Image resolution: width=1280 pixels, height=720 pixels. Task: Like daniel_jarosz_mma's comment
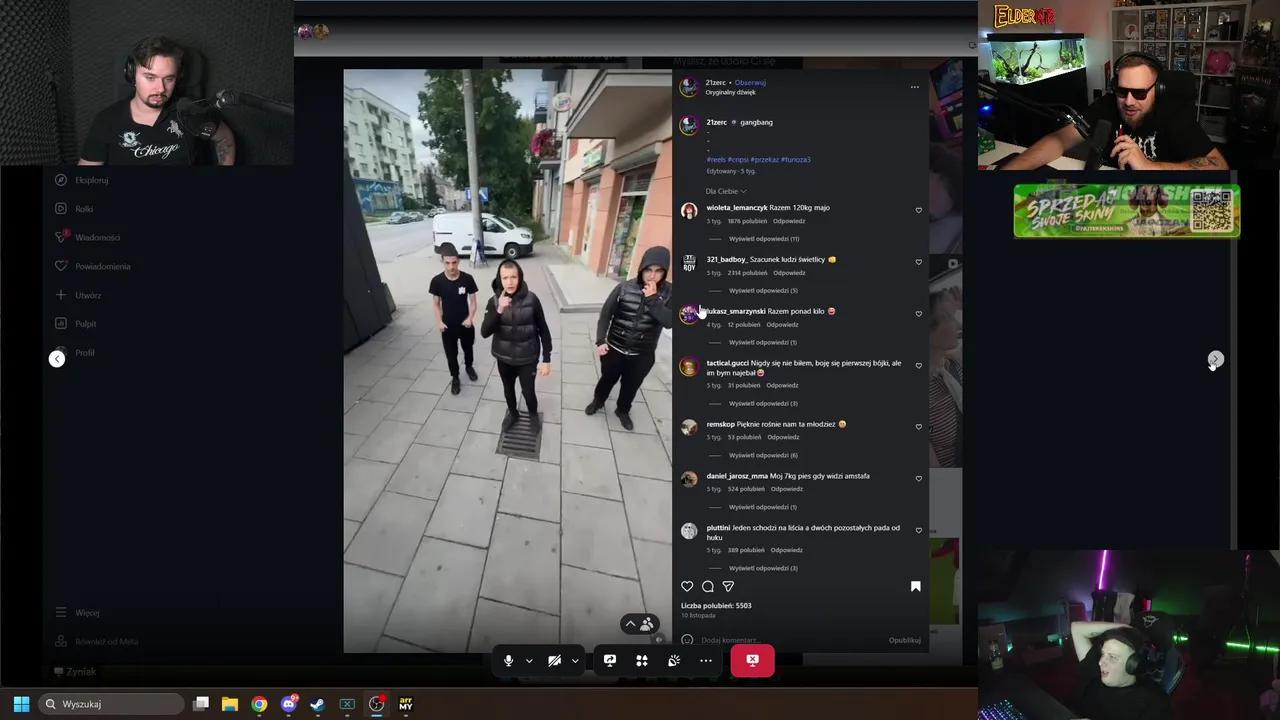(x=919, y=478)
